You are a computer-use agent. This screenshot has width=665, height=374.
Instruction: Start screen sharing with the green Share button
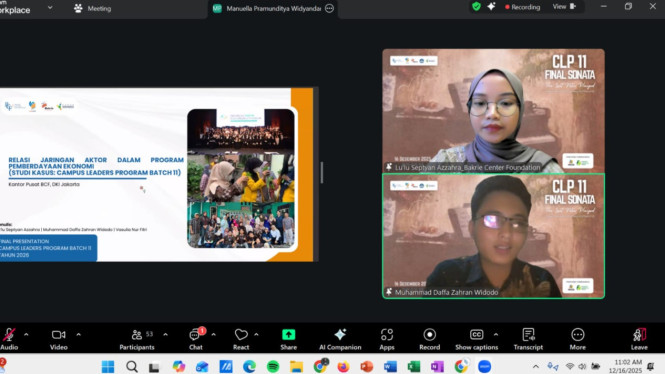(288, 339)
